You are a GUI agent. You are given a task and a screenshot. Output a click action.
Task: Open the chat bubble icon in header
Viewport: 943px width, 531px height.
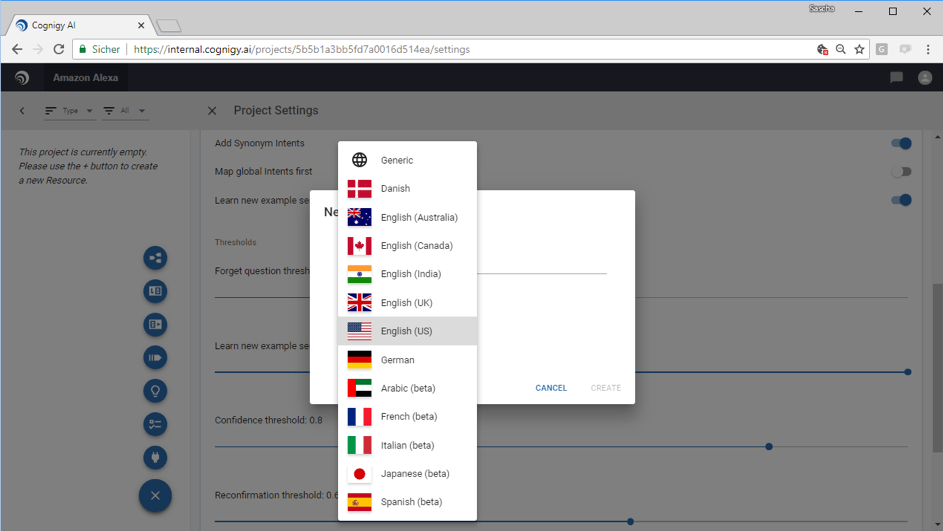[896, 78]
